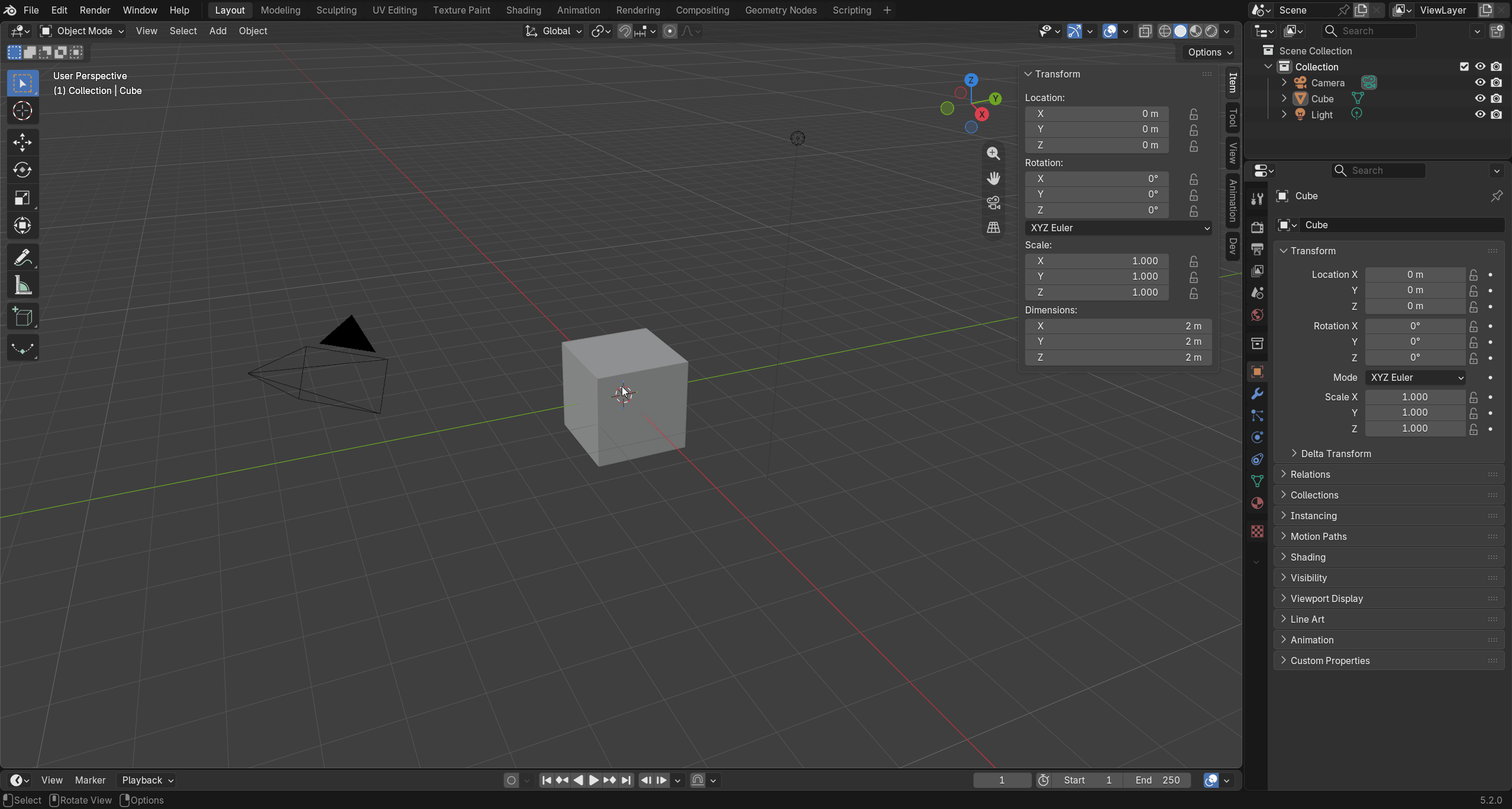The height and width of the screenshot is (809, 1512).
Task: Select the Move tool
Action: 22,142
